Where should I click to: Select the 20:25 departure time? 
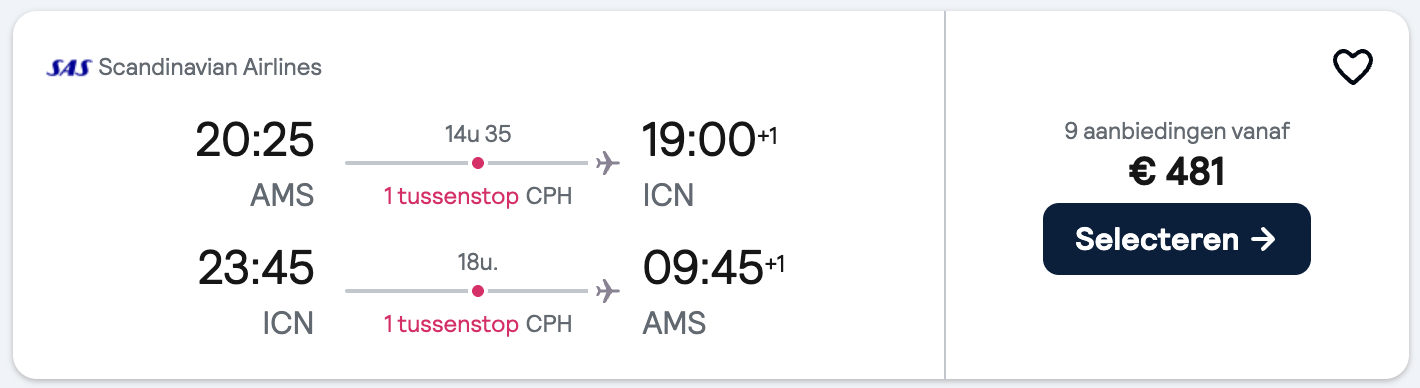pos(255,140)
